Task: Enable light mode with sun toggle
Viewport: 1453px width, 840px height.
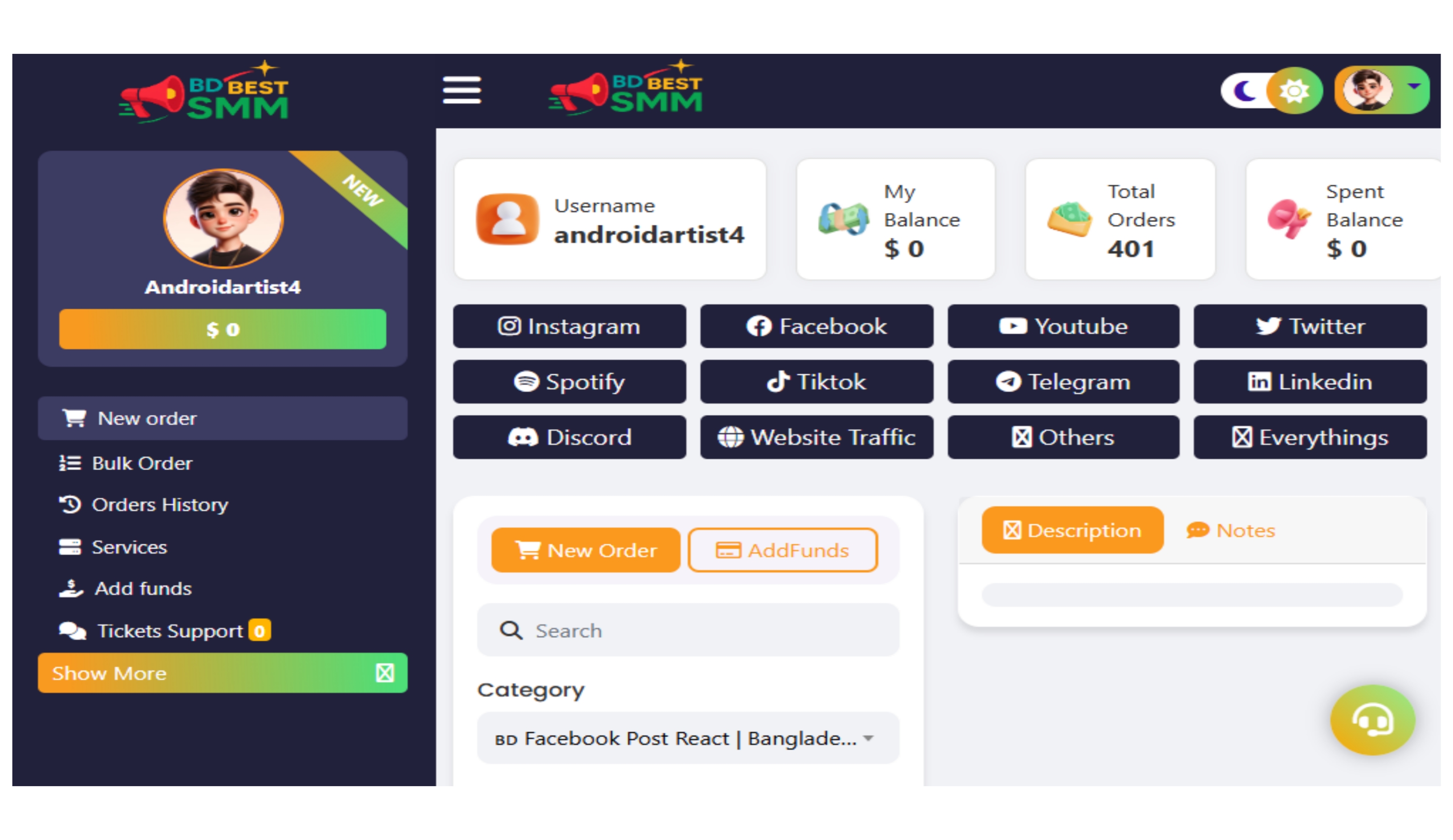Action: pyautogui.click(x=1294, y=90)
